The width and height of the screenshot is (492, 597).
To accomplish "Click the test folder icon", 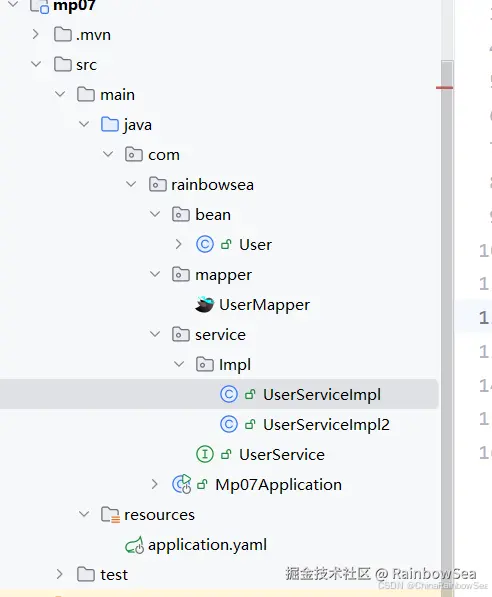I will (86, 574).
